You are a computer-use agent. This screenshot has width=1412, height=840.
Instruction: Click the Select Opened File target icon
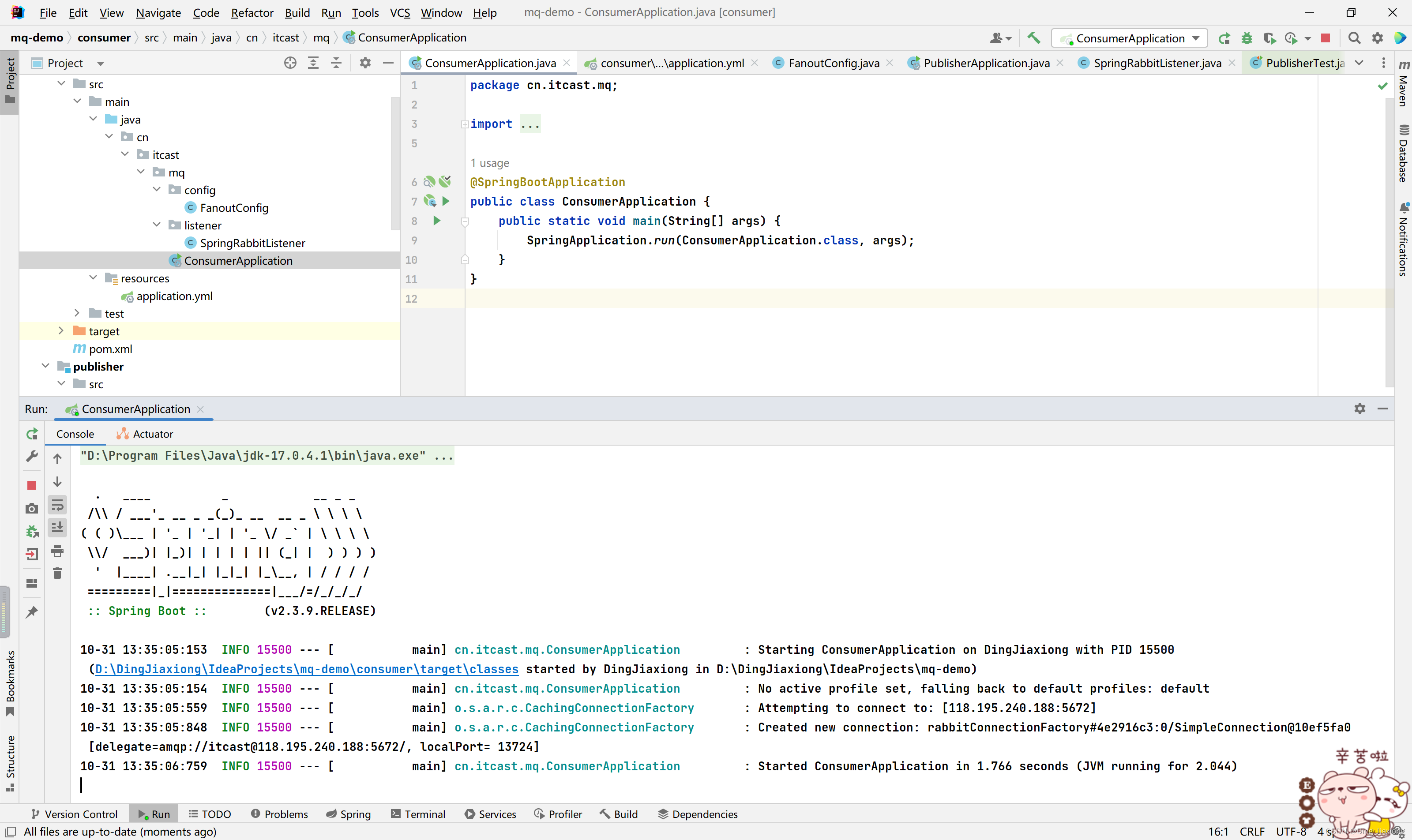tap(290, 63)
